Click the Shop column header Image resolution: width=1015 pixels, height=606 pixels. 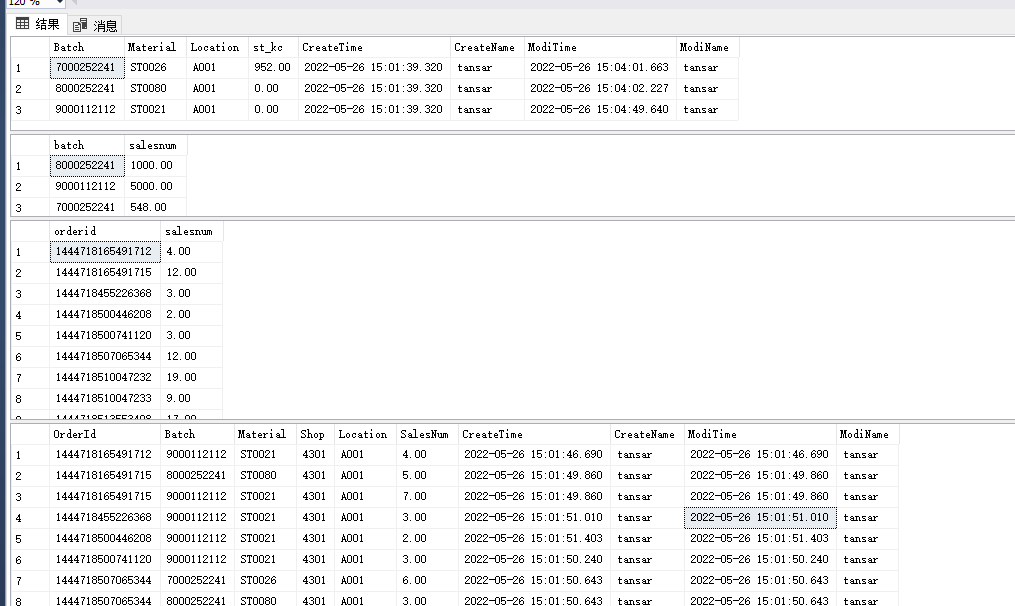coord(315,434)
